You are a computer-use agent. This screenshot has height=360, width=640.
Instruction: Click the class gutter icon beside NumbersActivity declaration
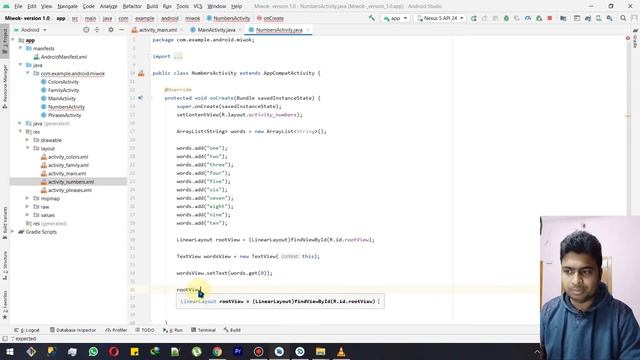pos(141,73)
